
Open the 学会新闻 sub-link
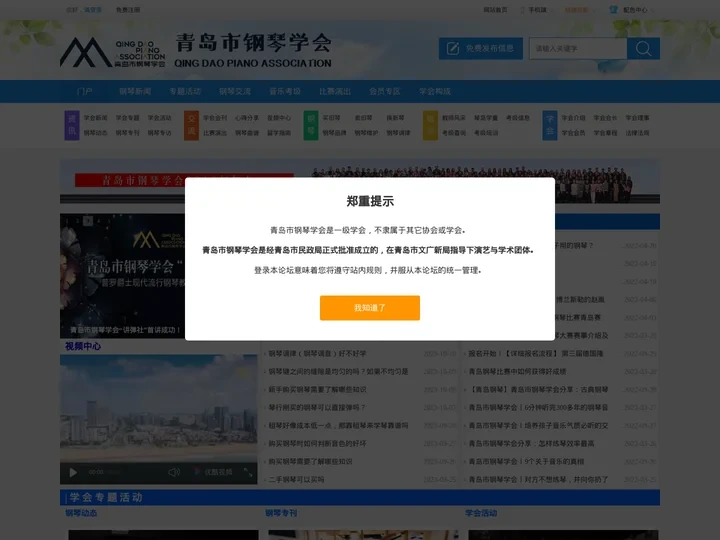point(96,118)
